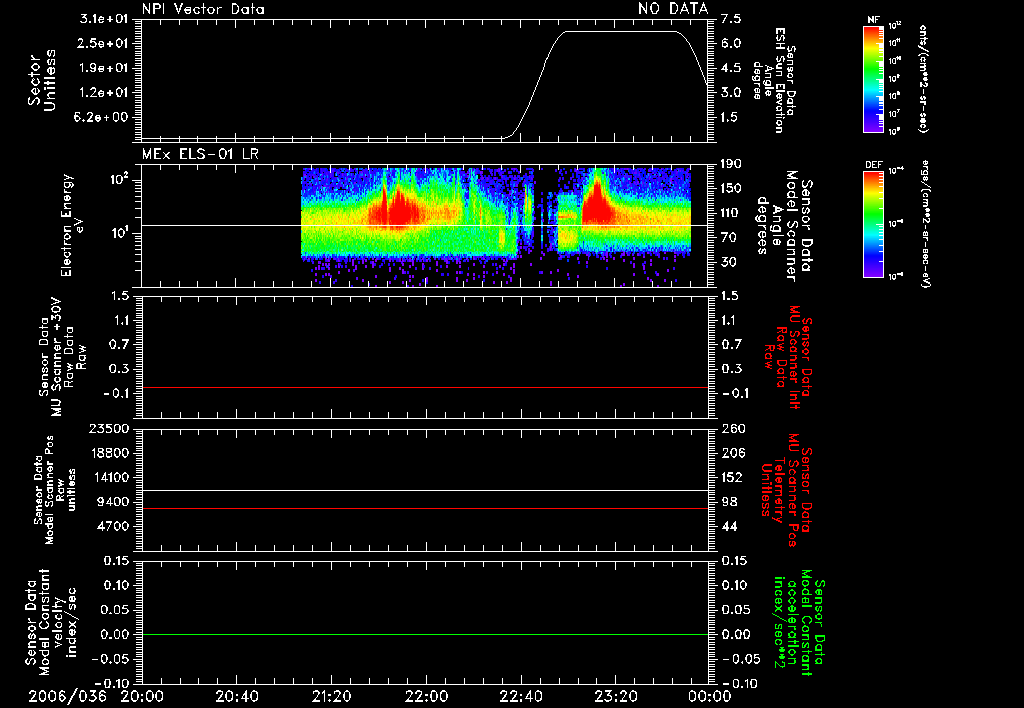
Task: Click the 110 degrees scanner angle tick
Action: click(731, 213)
